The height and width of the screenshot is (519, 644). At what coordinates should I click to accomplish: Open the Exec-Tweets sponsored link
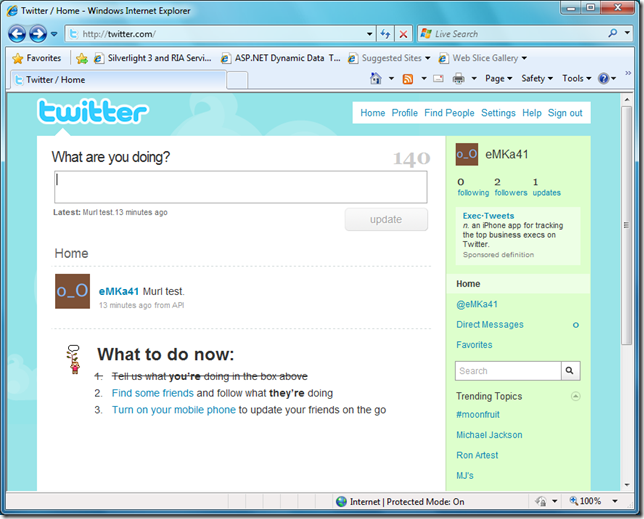tap(488, 216)
